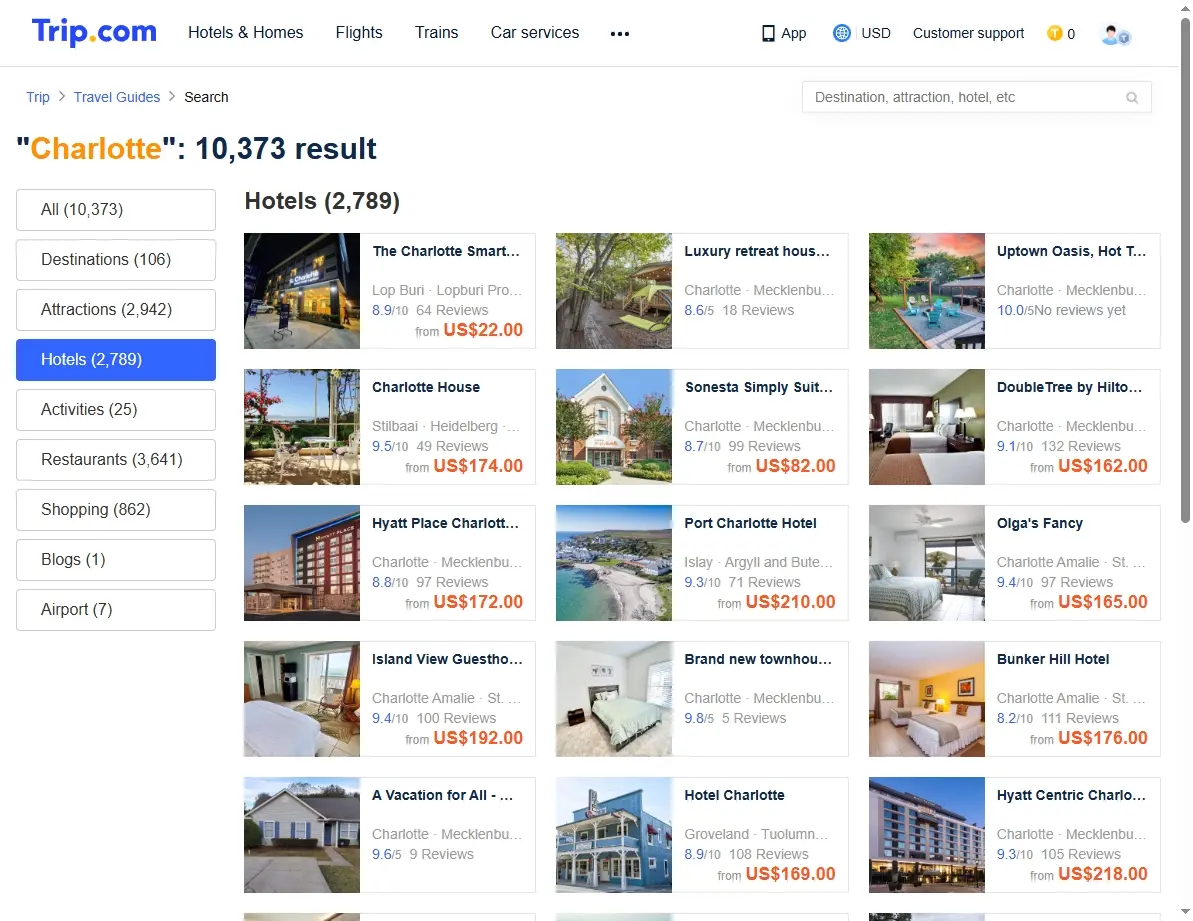
Task: Click the US$210.00 price
Action: pos(791,602)
